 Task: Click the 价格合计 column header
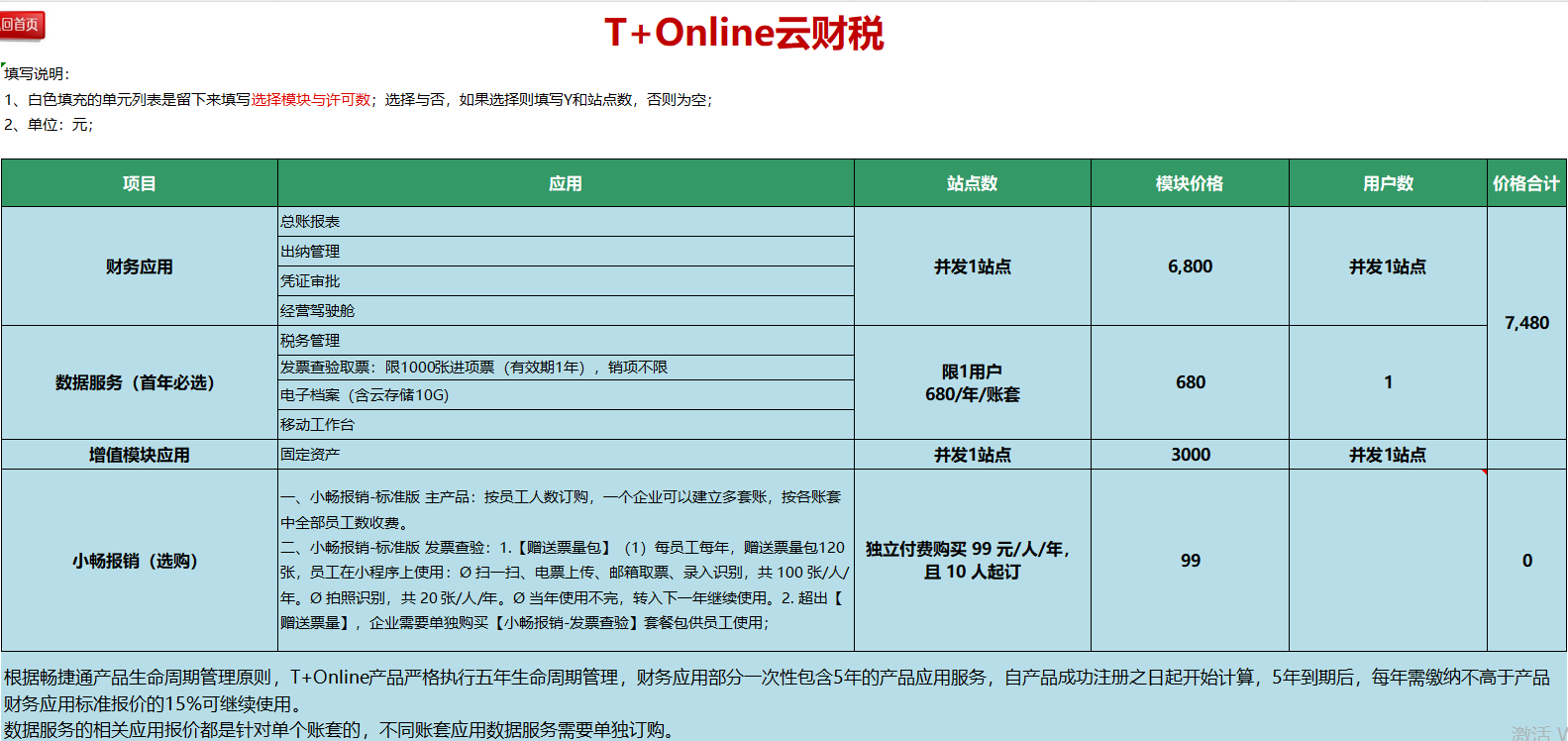(x=1526, y=183)
